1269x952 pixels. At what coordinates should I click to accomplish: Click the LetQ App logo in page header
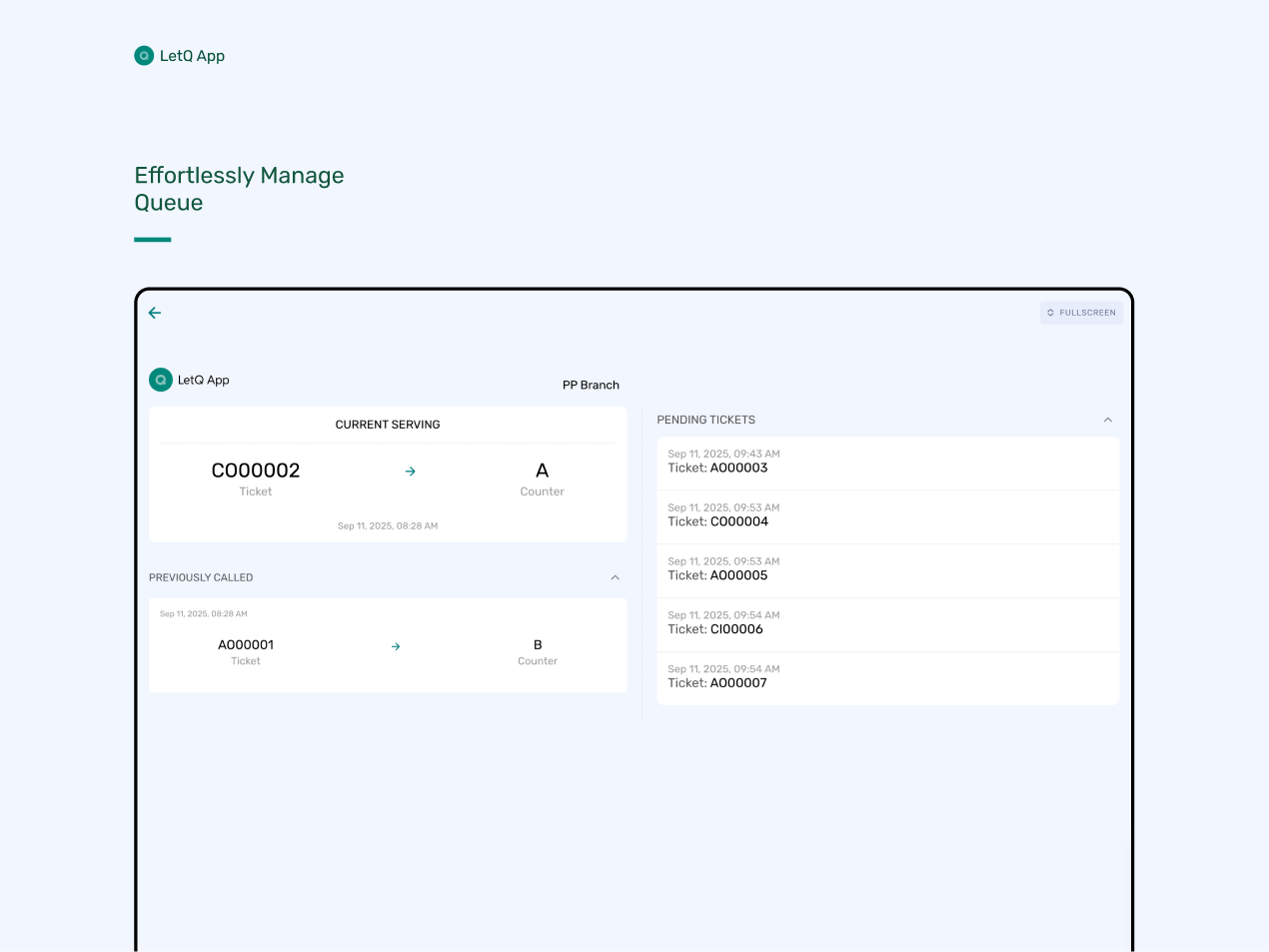tap(180, 56)
